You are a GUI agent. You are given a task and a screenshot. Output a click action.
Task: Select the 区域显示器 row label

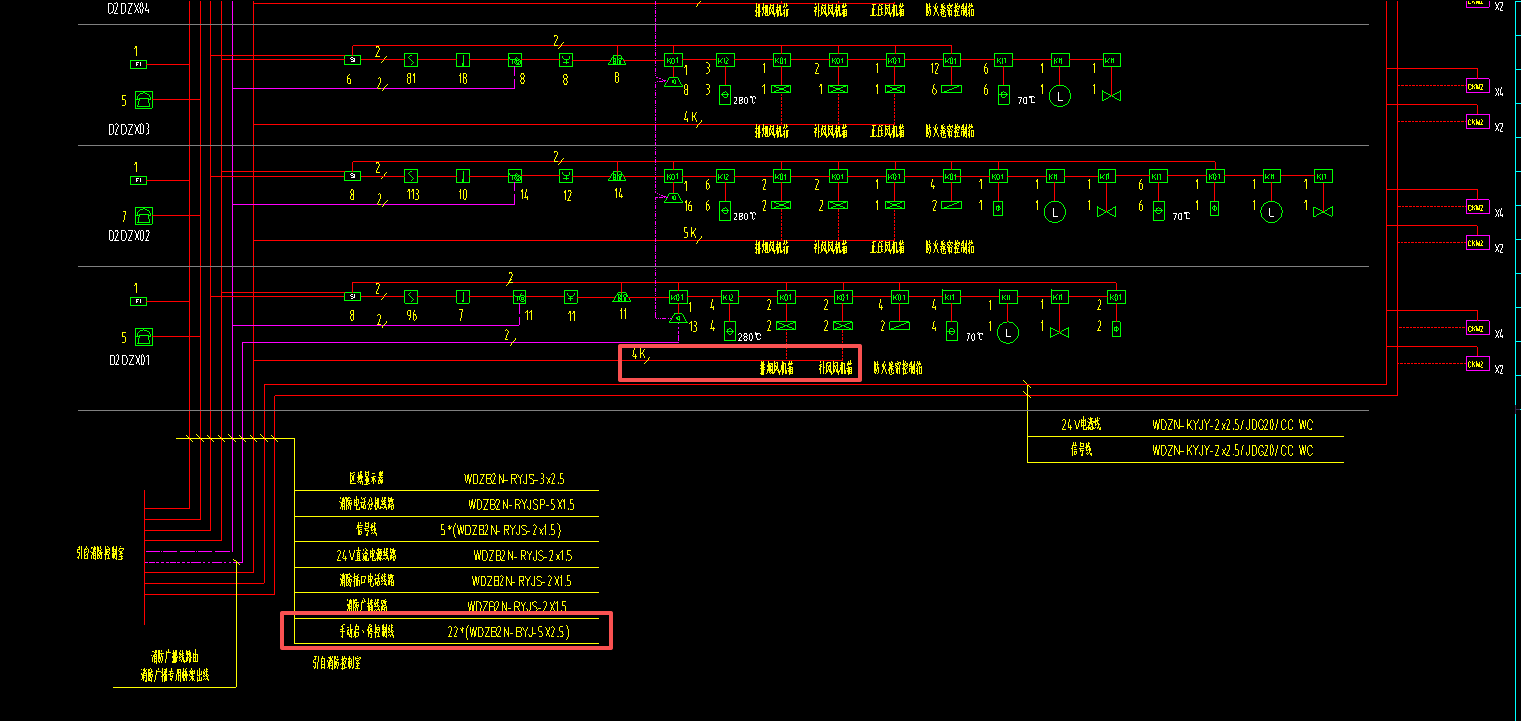point(367,479)
